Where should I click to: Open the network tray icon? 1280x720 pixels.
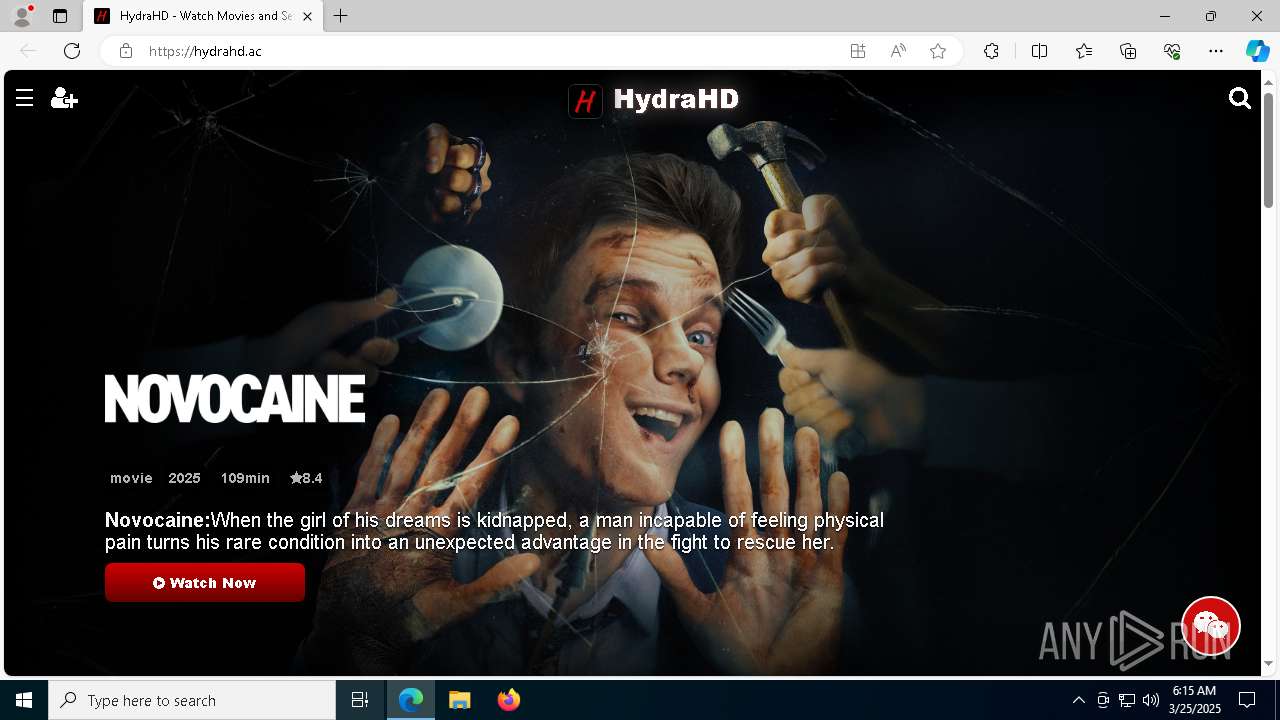coord(1127,700)
